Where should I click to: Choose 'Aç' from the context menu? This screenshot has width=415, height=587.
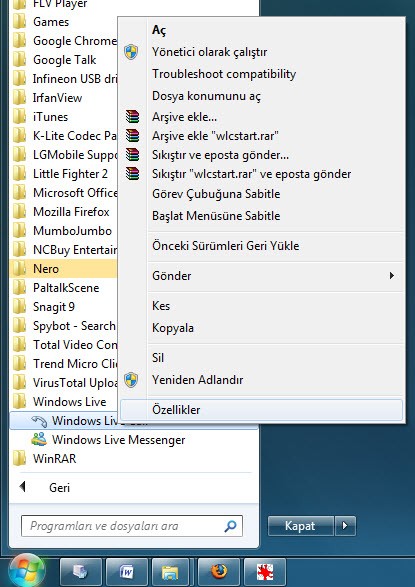(x=262, y=30)
